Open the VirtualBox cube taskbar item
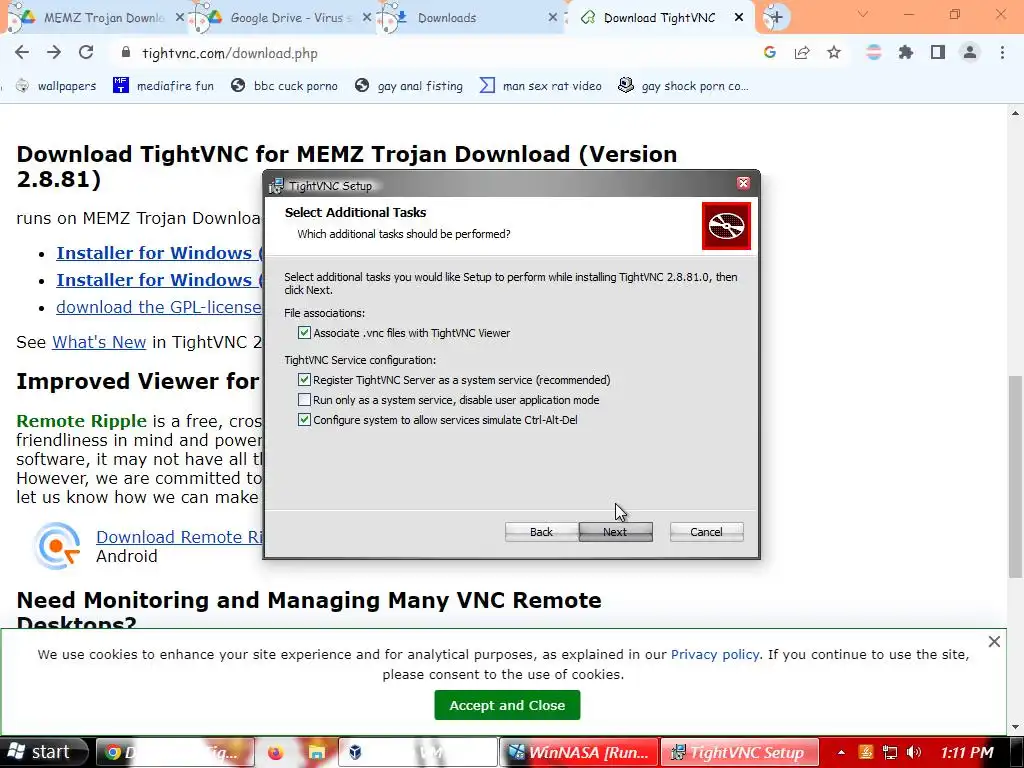Screen dimensions: 1024x768 tap(418, 752)
